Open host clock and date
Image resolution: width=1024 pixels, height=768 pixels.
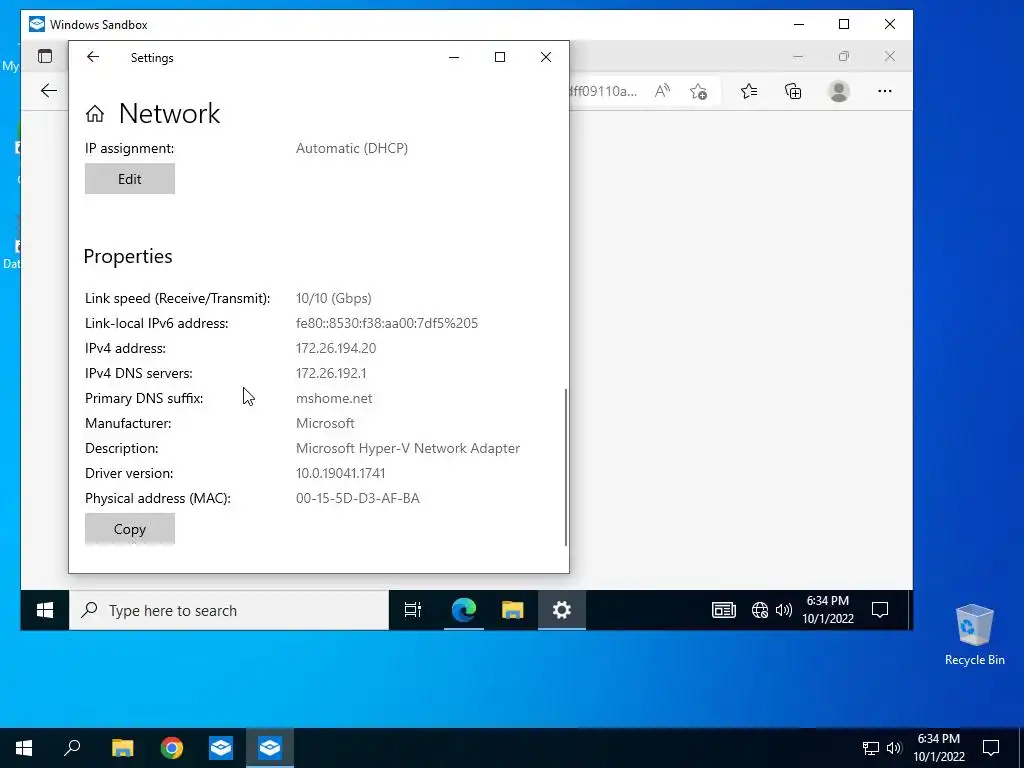click(938, 748)
